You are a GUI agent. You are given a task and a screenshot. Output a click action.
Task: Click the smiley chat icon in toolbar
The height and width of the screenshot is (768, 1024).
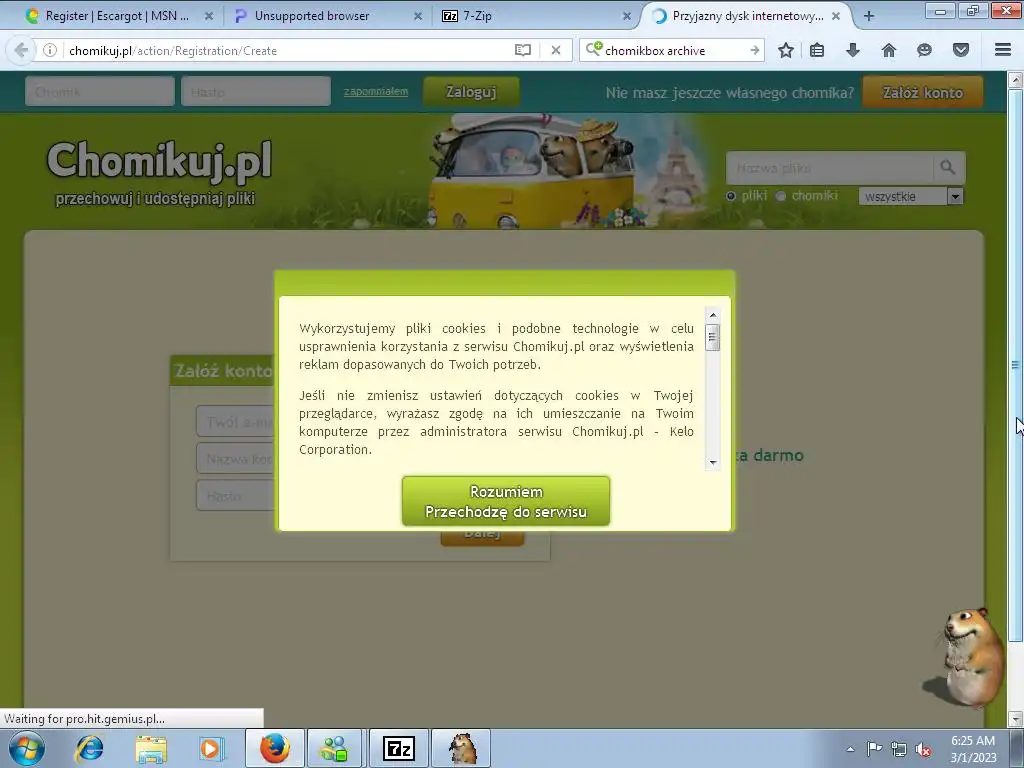pos(924,50)
